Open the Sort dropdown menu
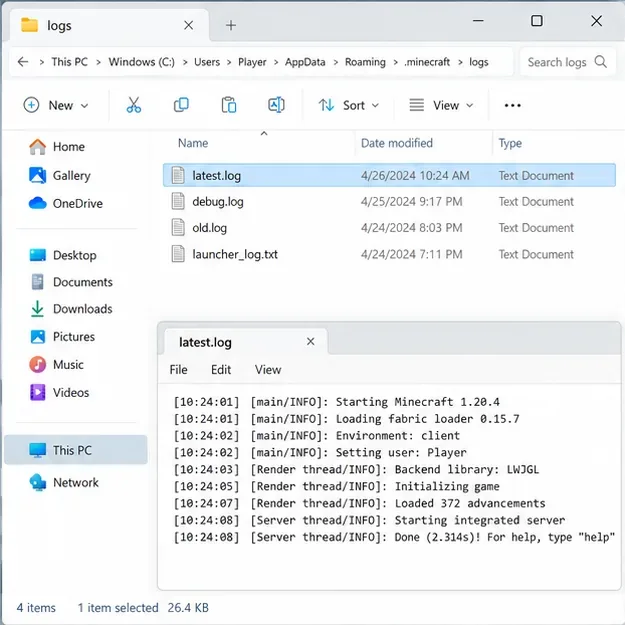Image resolution: width=625 pixels, height=625 pixels. click(349, 106)
